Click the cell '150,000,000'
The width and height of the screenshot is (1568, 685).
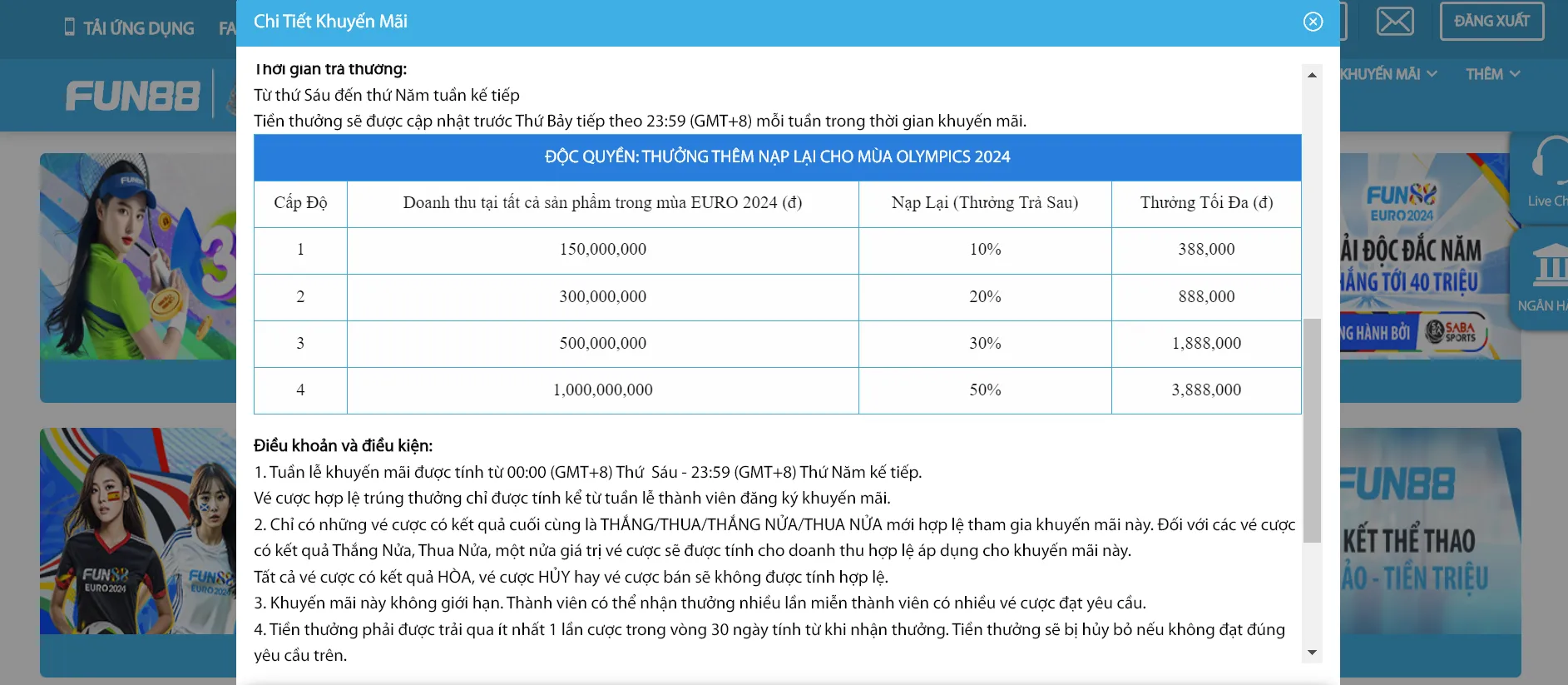tap(603, 250)
